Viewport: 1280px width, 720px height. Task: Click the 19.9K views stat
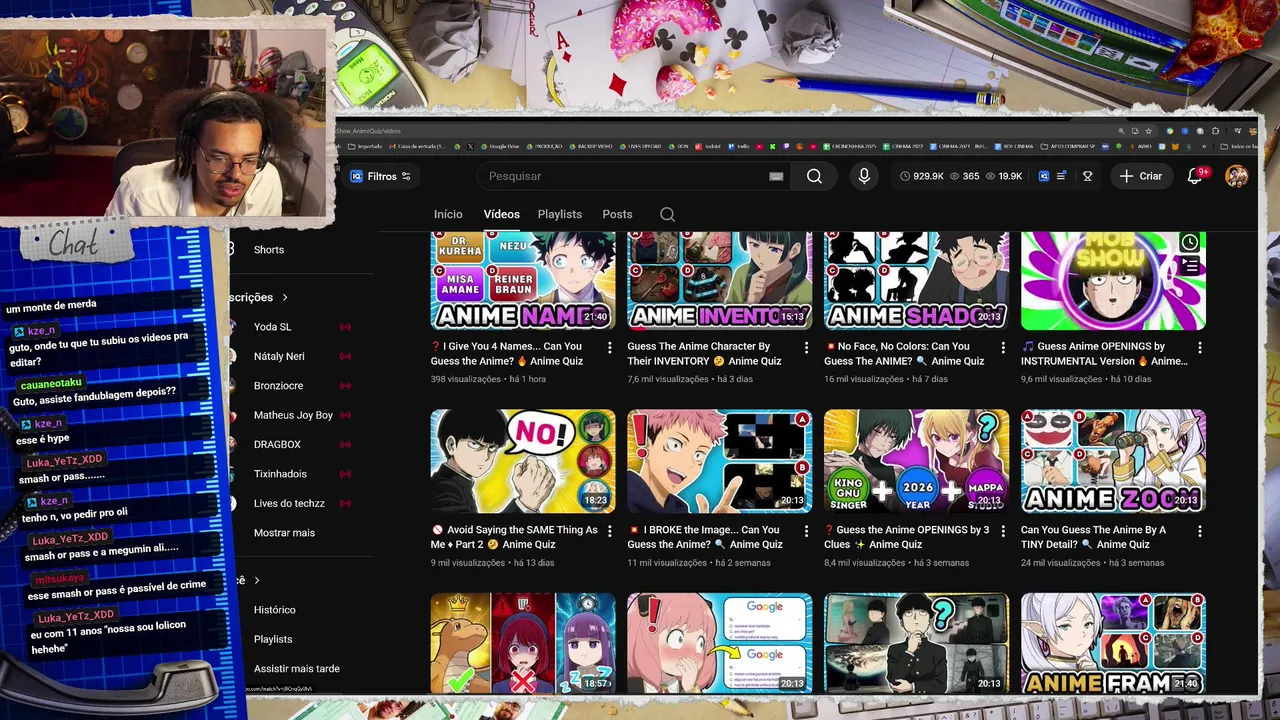[1004, 176]
